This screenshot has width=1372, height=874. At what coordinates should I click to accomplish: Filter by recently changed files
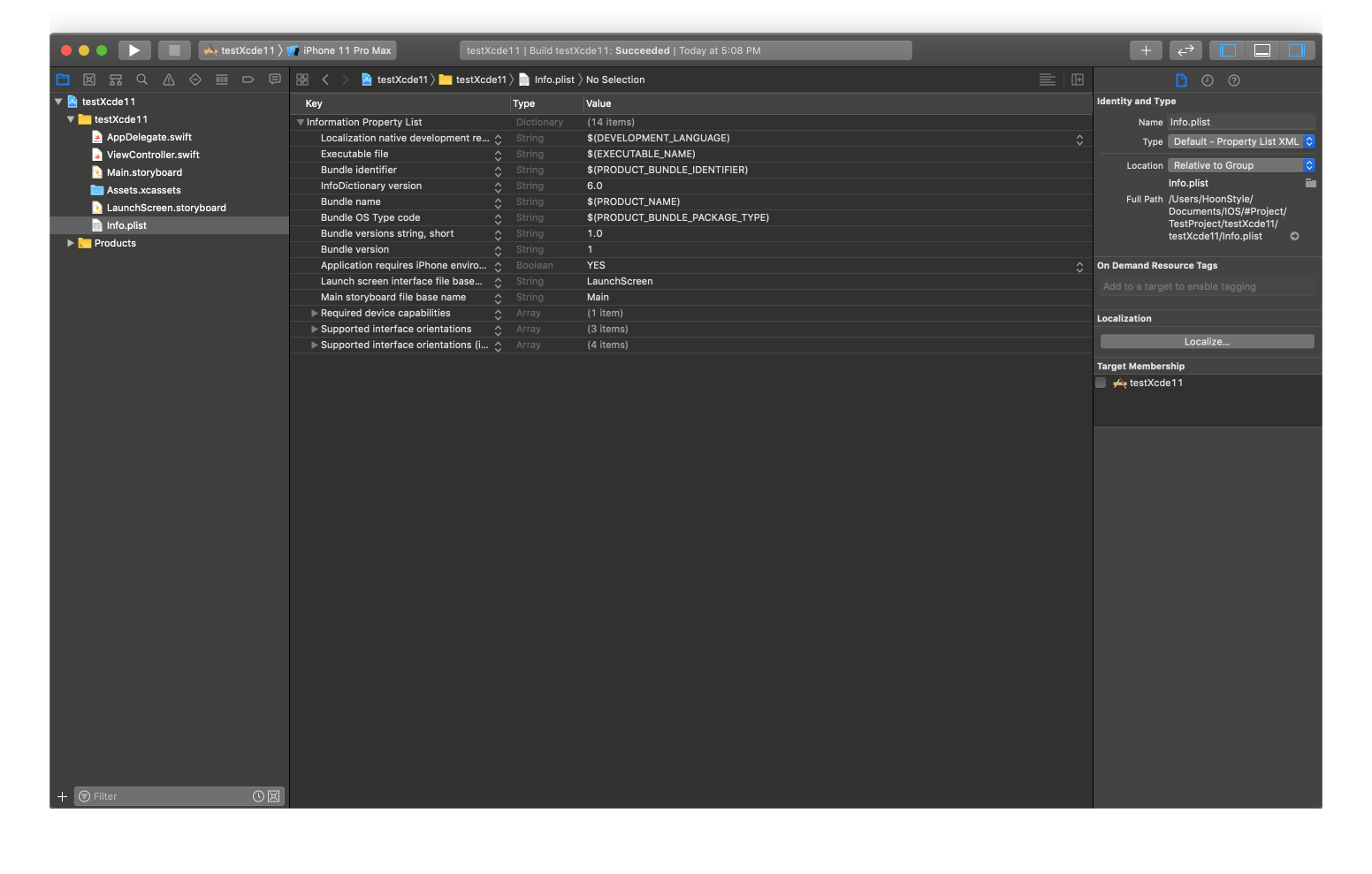click(x=258, y=796)
